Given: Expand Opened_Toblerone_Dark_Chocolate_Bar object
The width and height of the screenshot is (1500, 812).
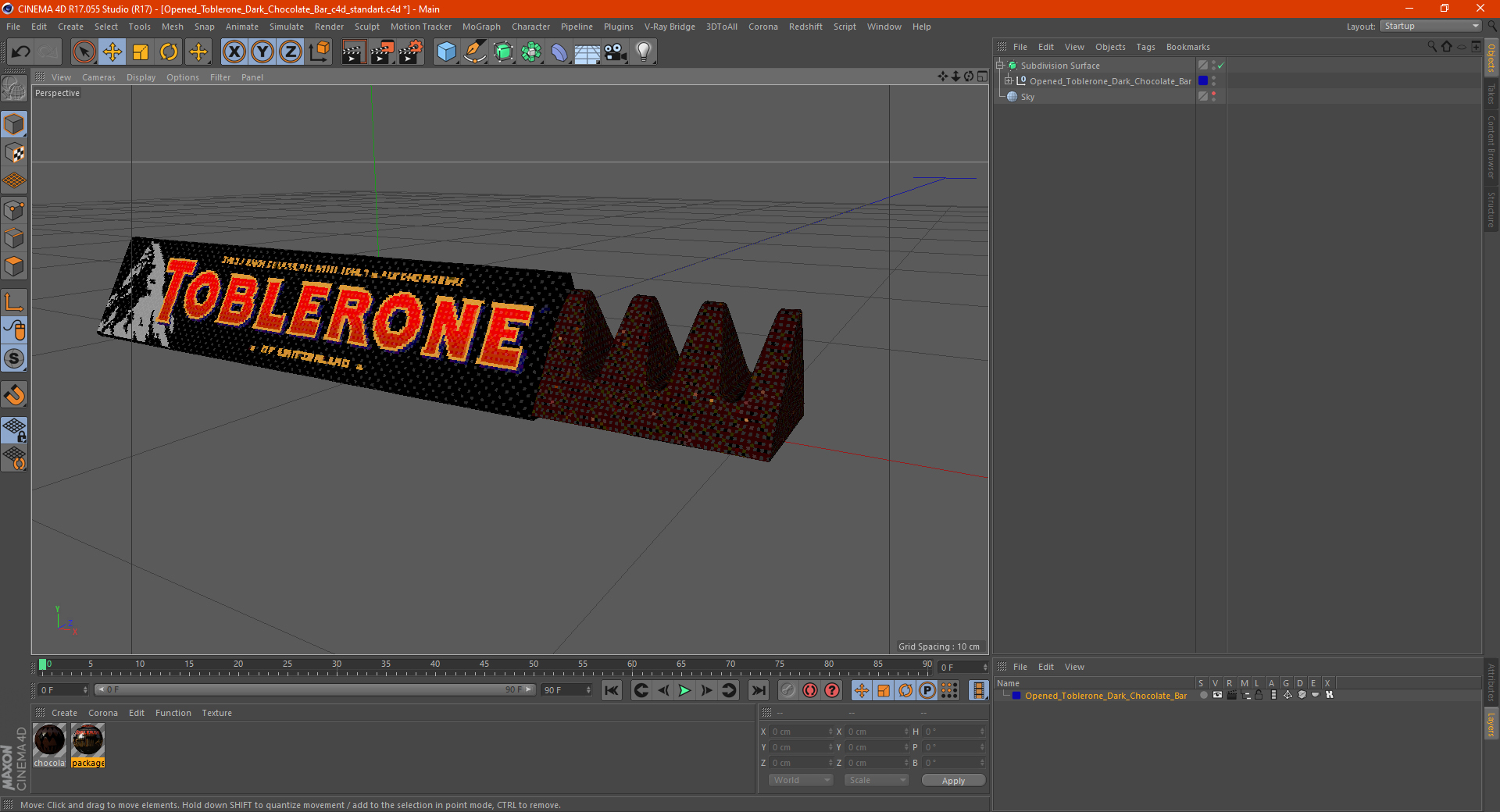Looking at the screenshot, I should coord(1009,81).
